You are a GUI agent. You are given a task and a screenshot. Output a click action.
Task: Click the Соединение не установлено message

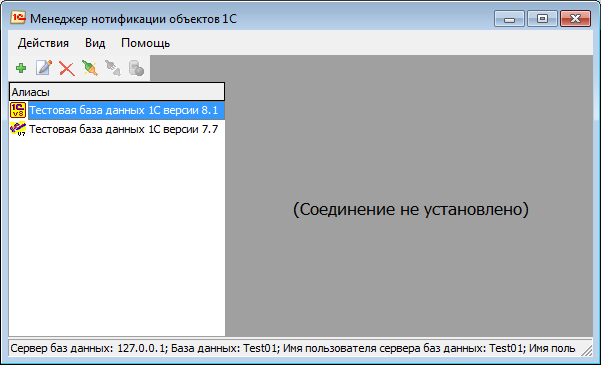(x=411, y=209)
